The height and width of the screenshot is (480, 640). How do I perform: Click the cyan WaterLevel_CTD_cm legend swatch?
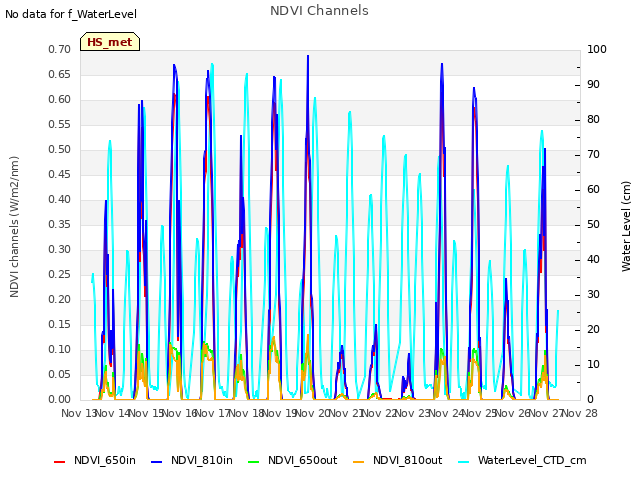[x=463, y=462]
